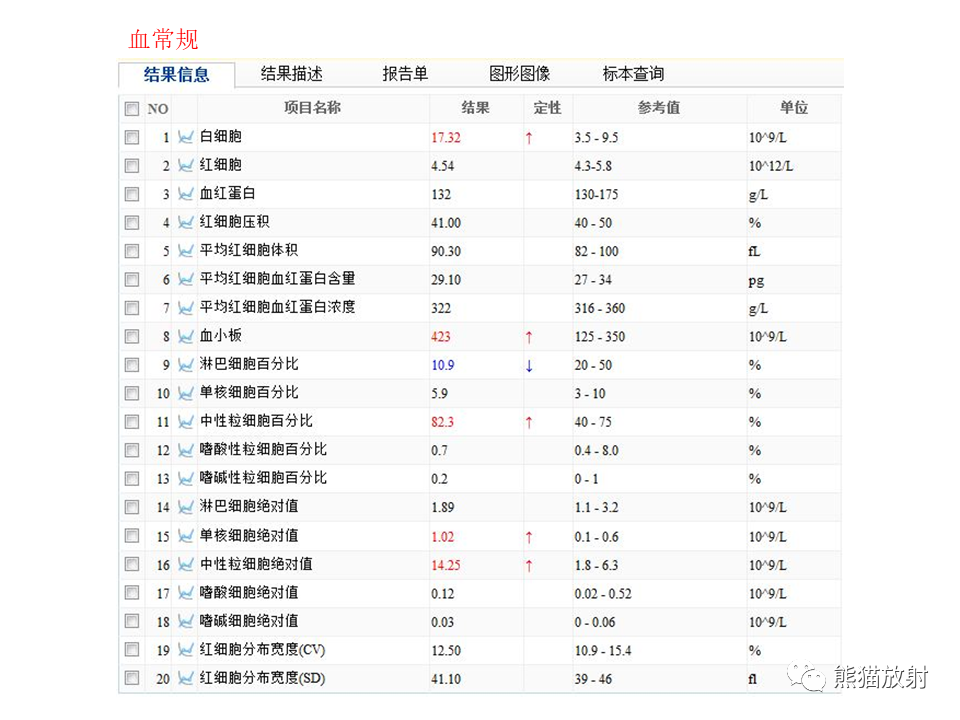This screenshot has height=720, width=960.
Task: Click reference range 125 - 350
Action: point(599,337)
